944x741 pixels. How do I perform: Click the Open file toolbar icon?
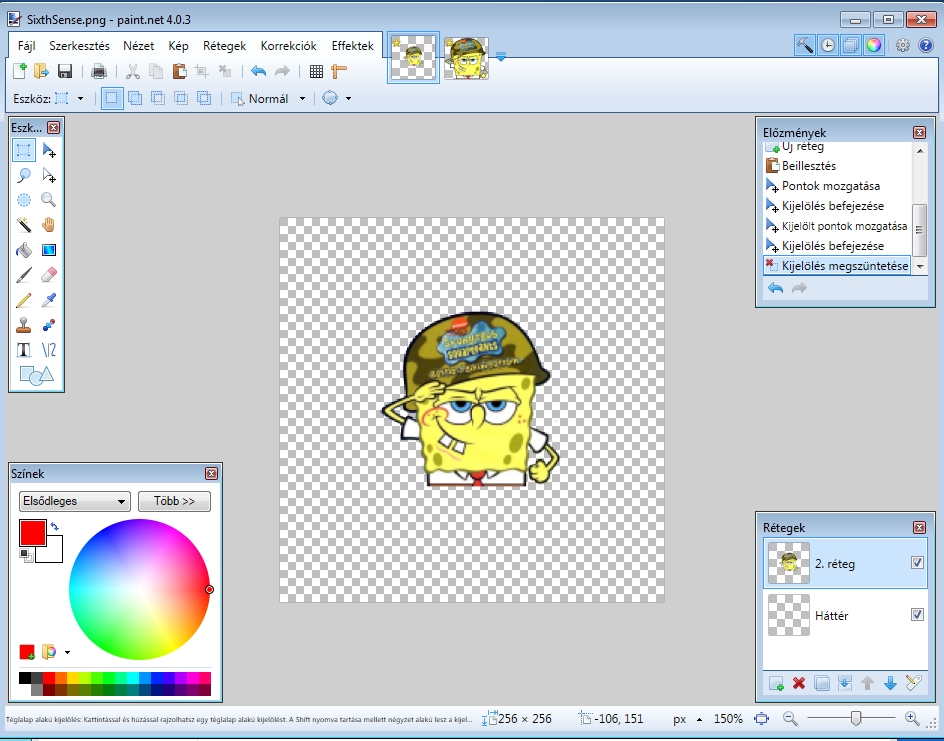click(42, 71)
